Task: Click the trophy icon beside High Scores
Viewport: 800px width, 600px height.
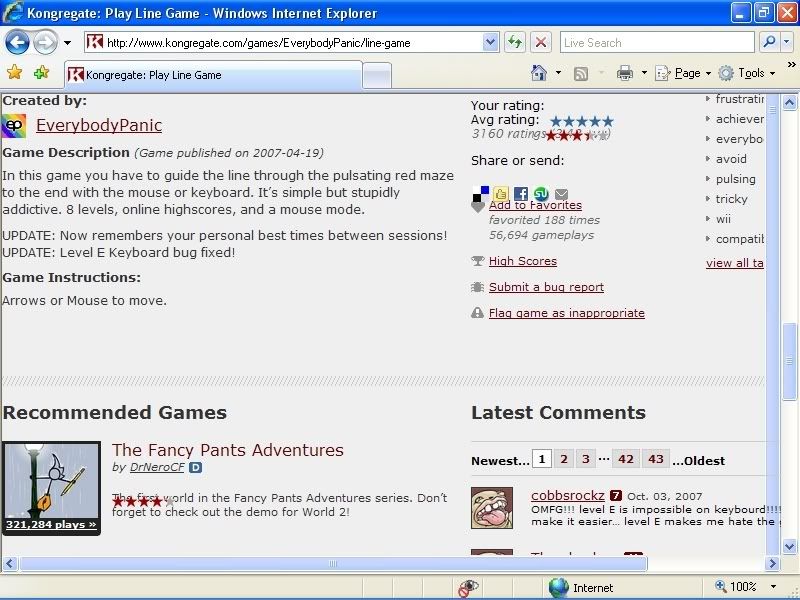Action: pyautogui.click(x=478, y=261)
